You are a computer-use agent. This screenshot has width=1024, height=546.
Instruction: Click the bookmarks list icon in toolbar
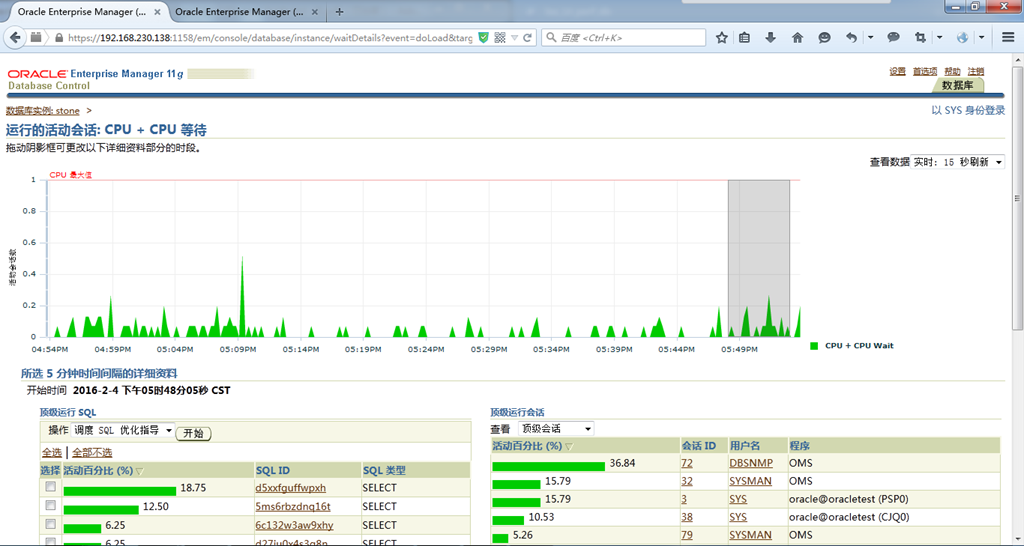click(x=745, y=38)
